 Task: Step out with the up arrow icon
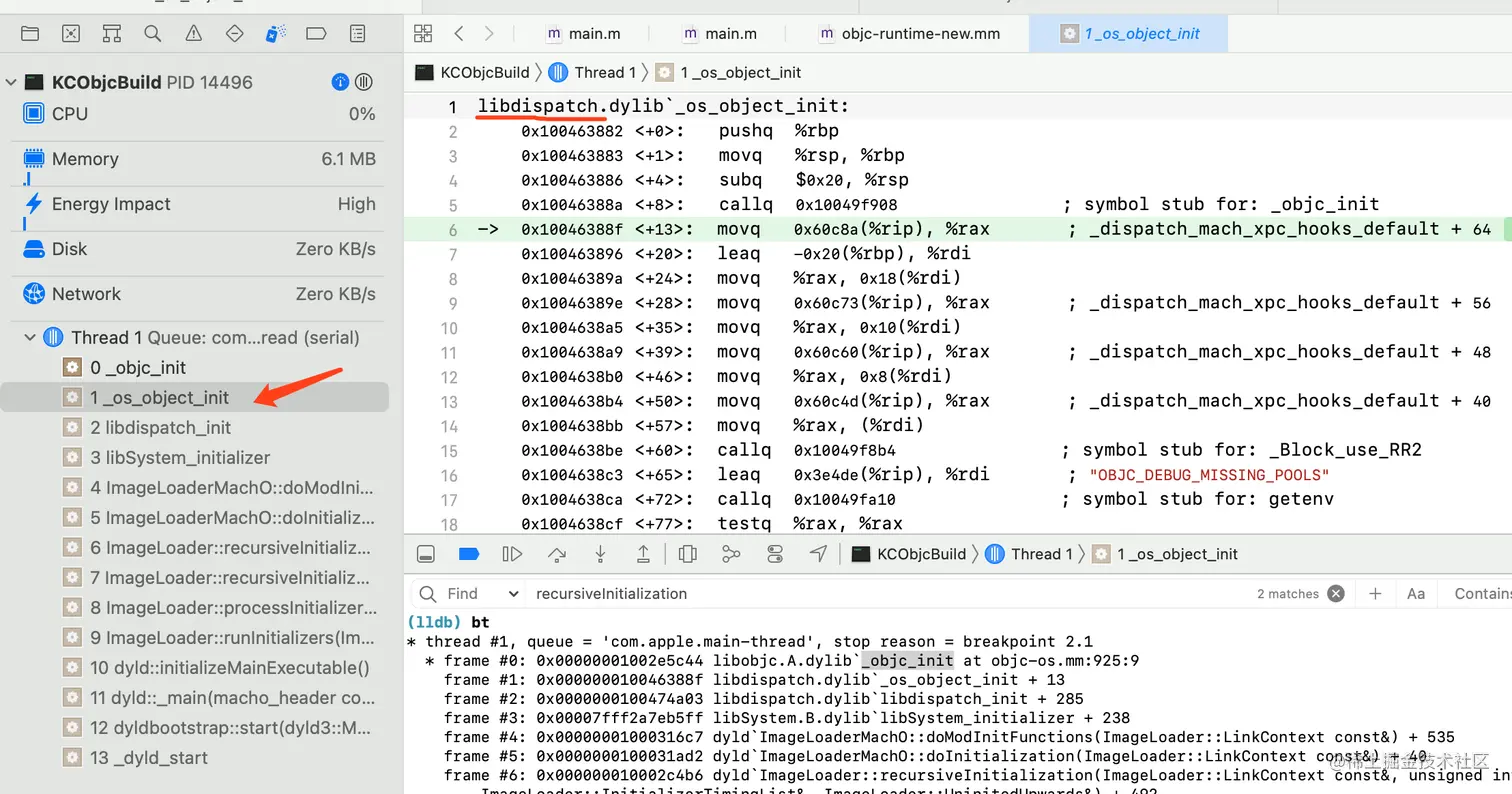coord(643,554)
